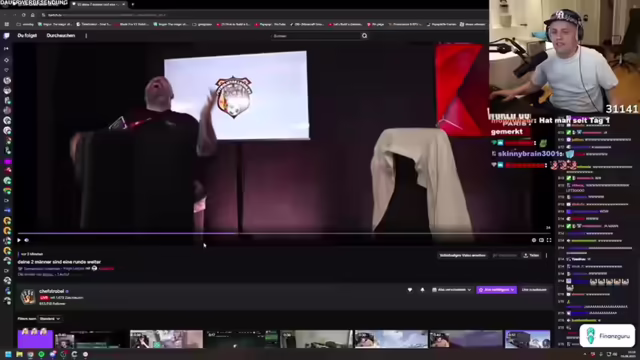Open the clip player settings gear
Image resolution: width=640 pixels, height=360 pixels.
coord(534,240)
